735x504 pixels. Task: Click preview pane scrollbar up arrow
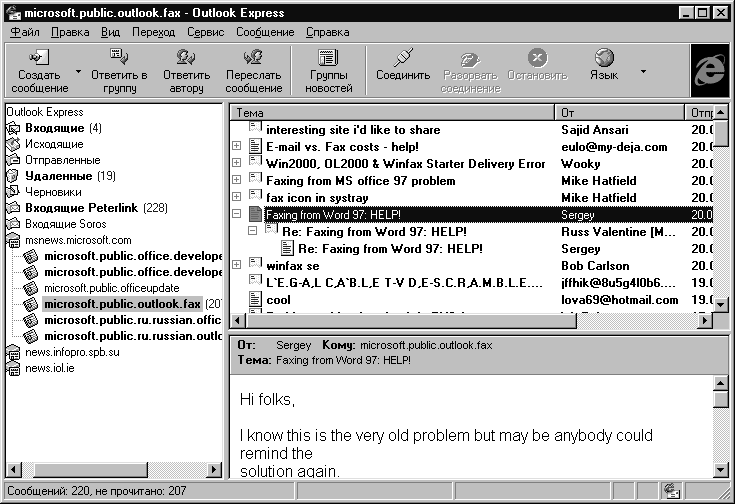pos(720,384)
